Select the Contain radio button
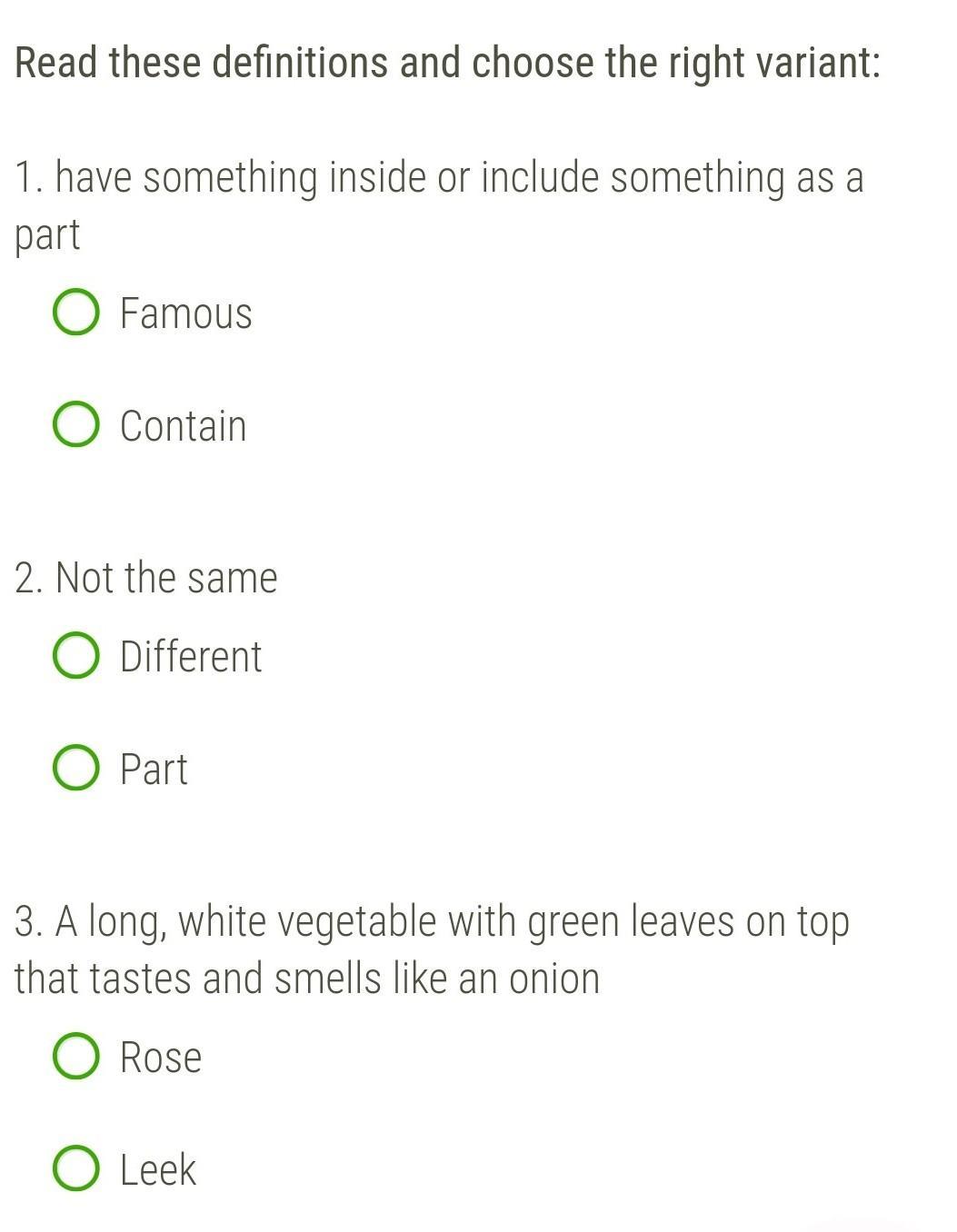This screenshot has height=1232, width=957. point(76,425)
